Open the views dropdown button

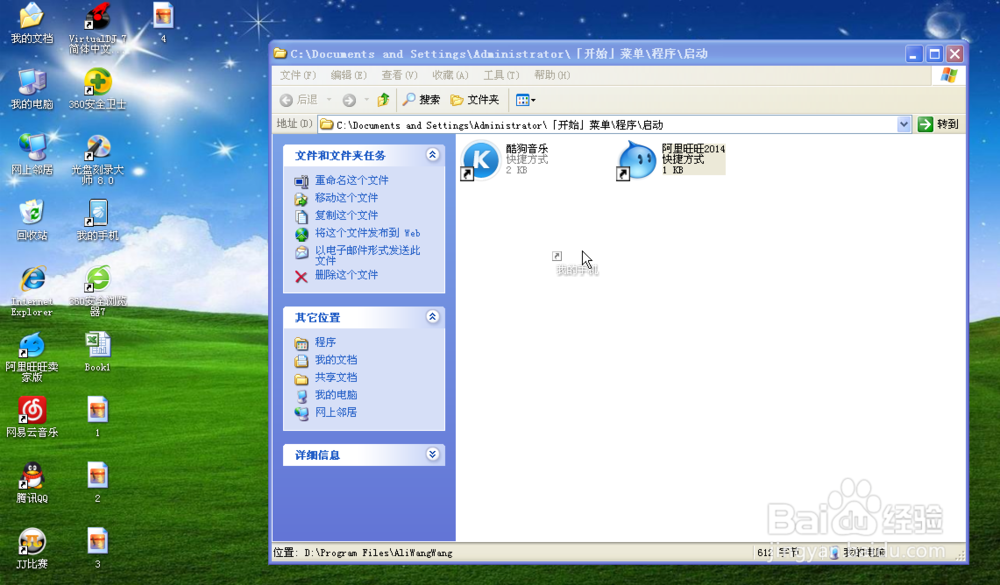point(526,100)
